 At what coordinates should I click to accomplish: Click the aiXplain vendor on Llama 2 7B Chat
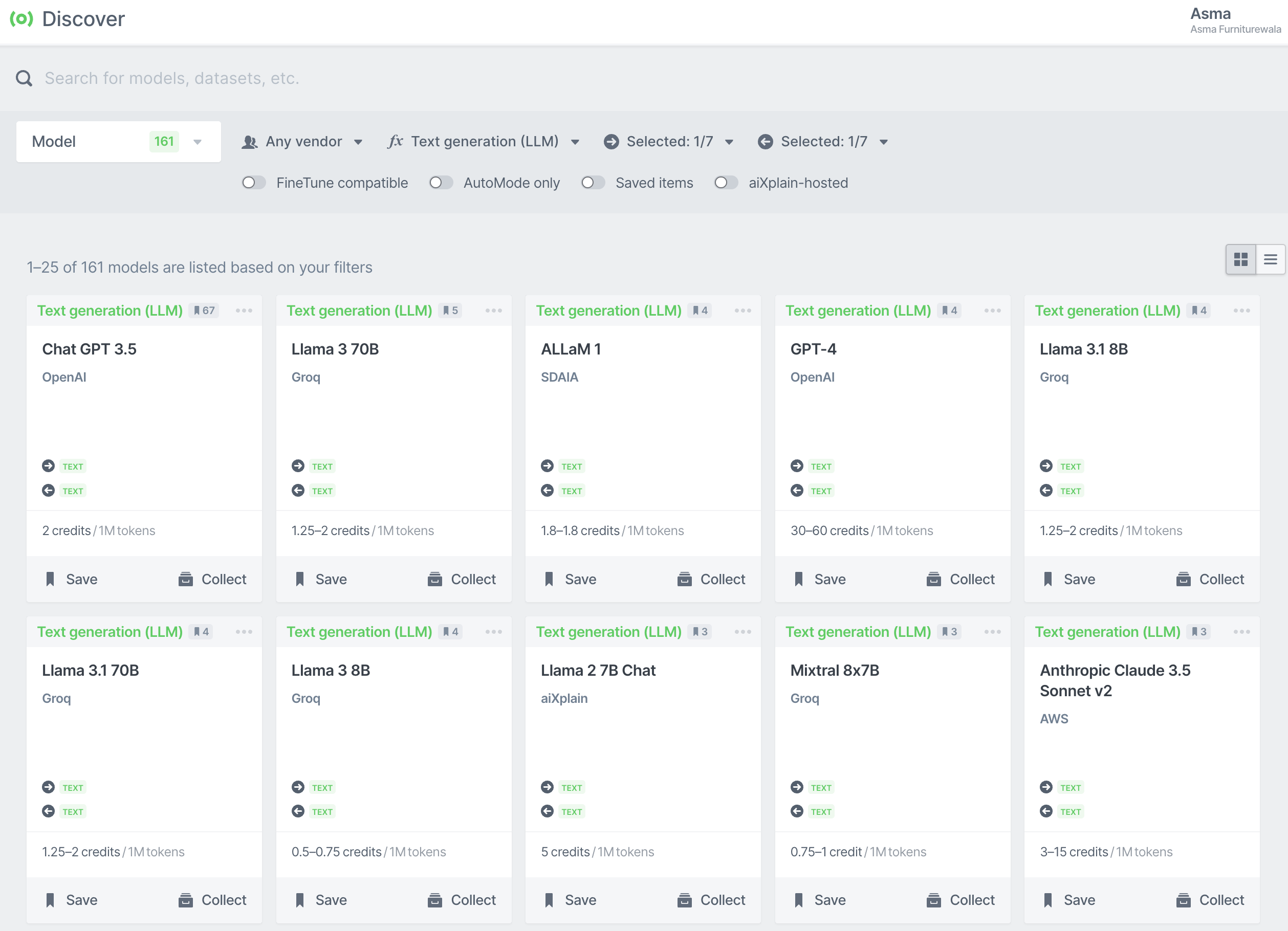click(564, 698)
